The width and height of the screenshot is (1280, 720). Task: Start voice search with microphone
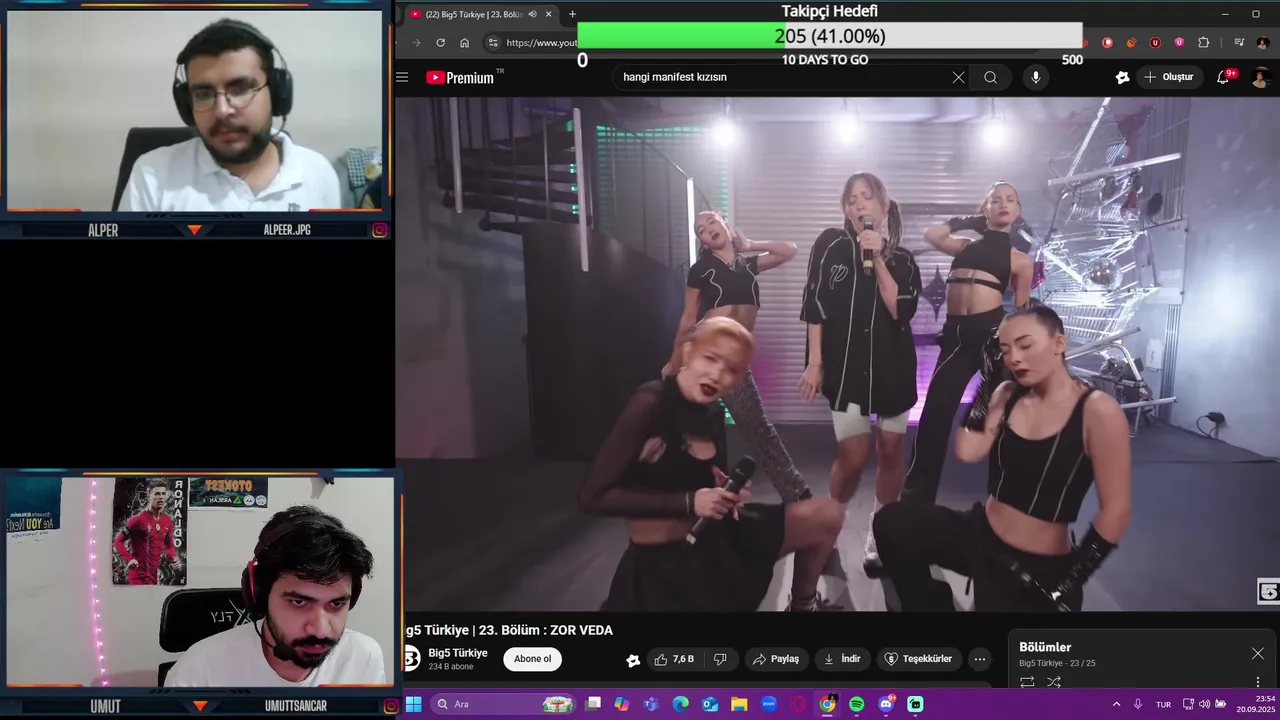(x=1035, y=77)
